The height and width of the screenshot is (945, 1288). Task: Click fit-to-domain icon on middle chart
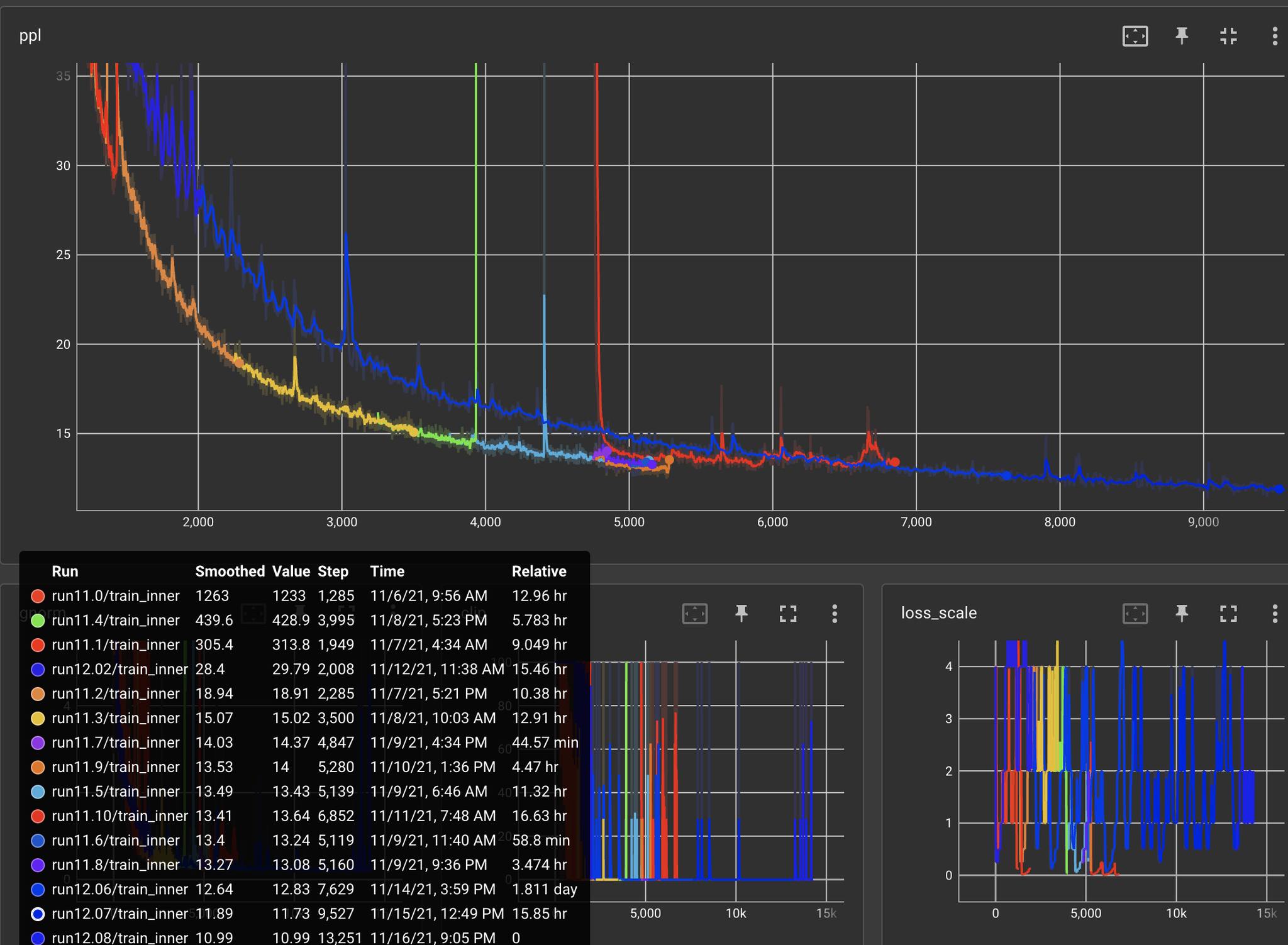click(694, 613)
